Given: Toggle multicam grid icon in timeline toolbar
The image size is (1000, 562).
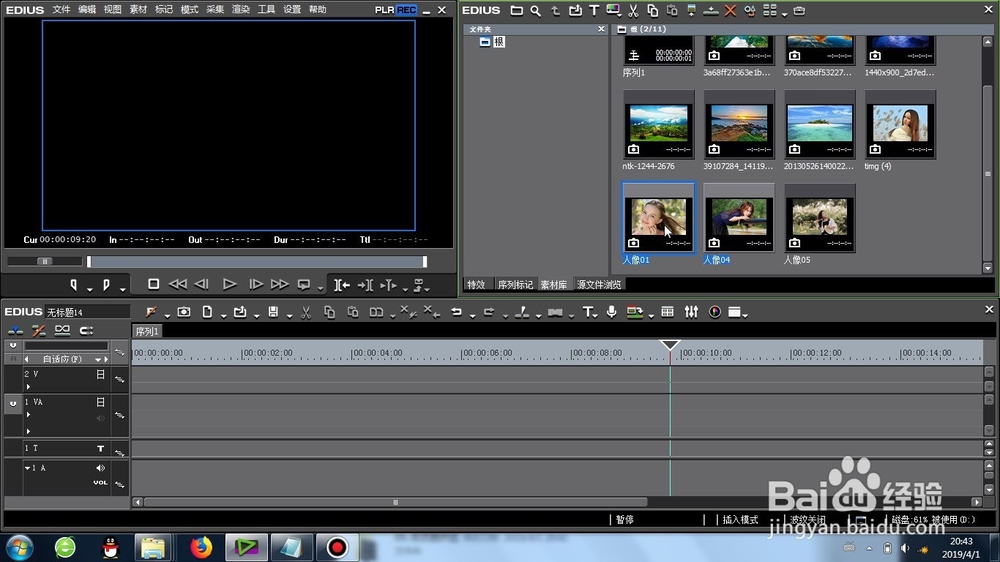Looking at the screenshot, I should click(x=667, y=312).
